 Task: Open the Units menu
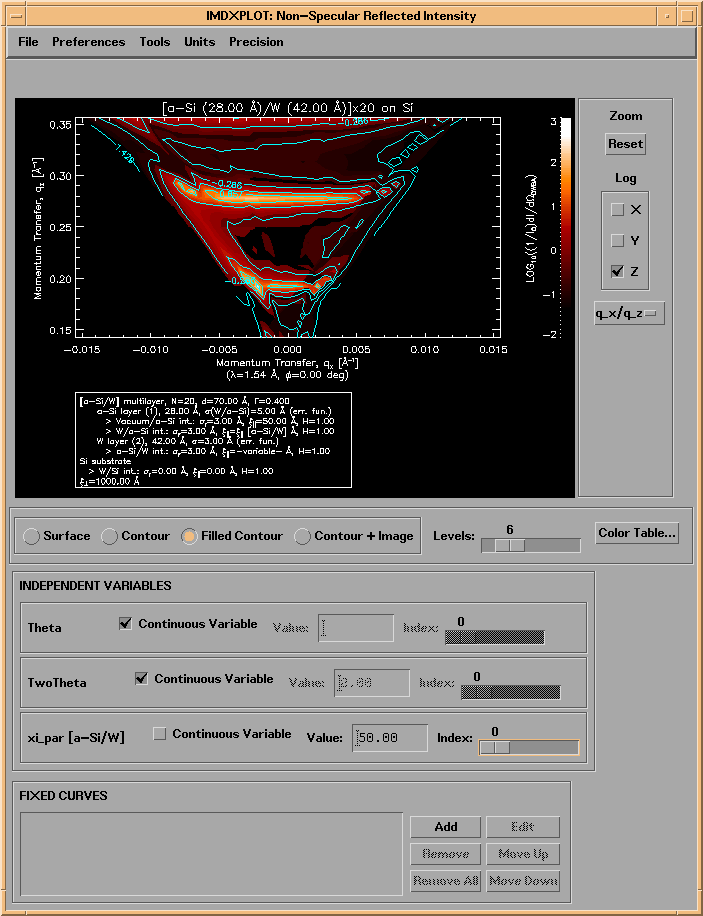(x=199, y=42)
